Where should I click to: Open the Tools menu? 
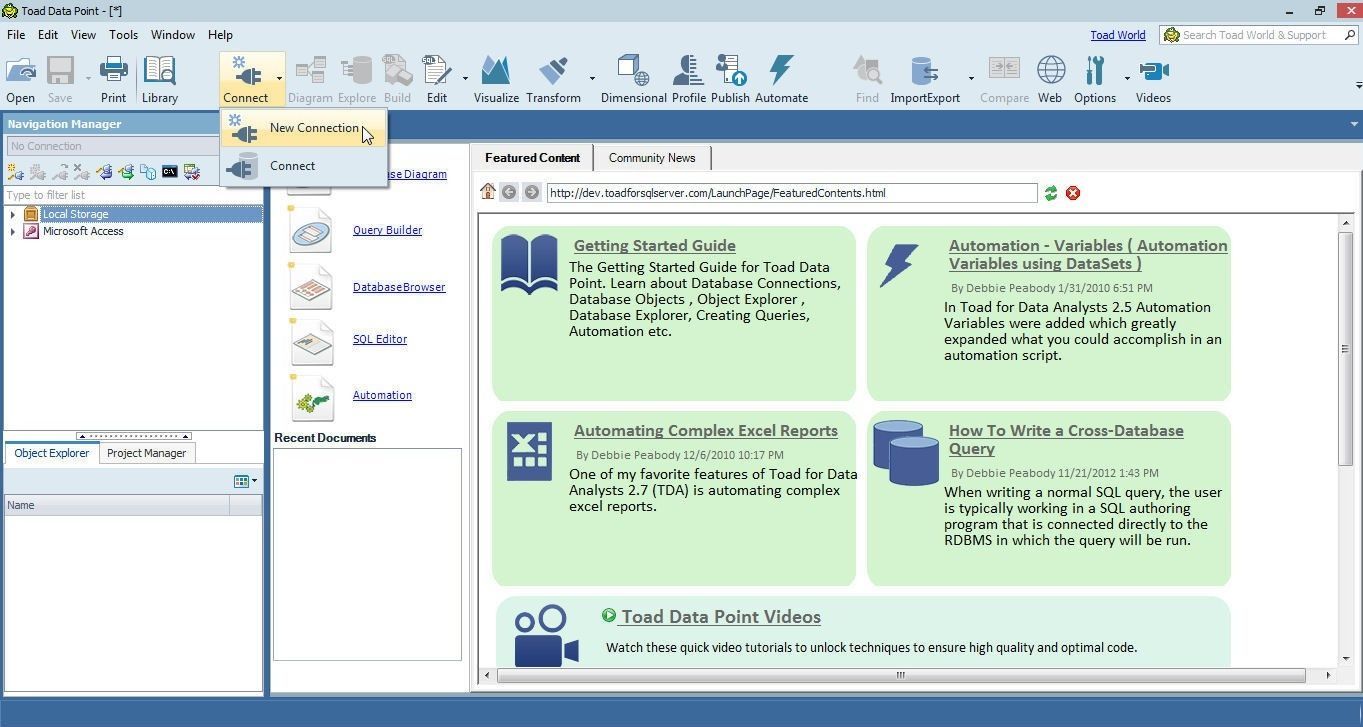point(123,35)
